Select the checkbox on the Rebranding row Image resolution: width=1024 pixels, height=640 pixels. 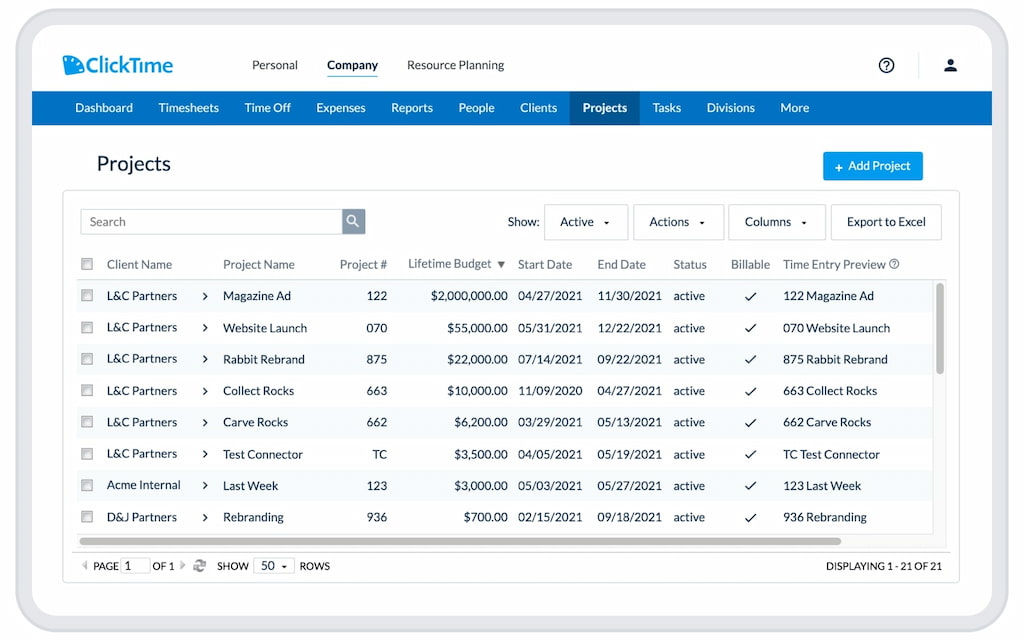[87, 517]
